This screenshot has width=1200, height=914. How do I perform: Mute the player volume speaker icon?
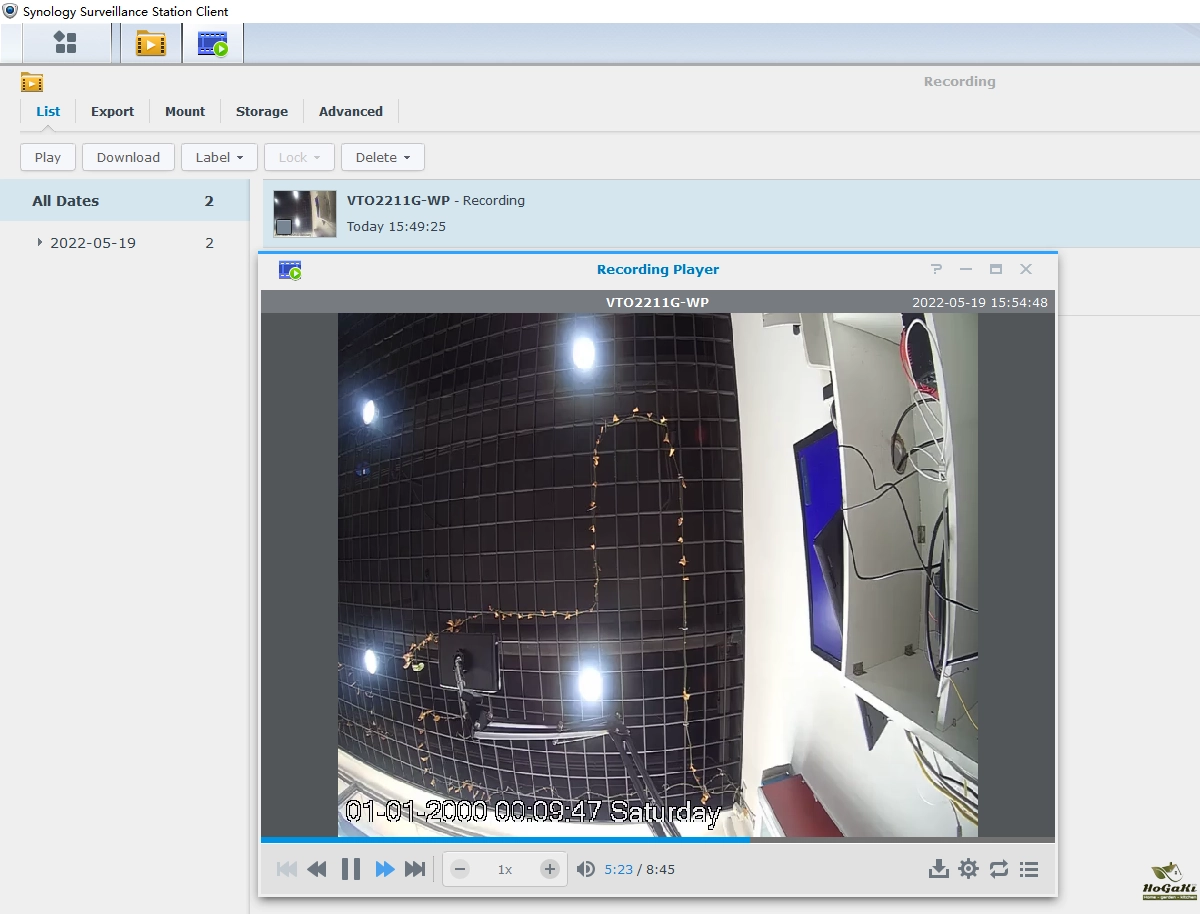(x=586, y=869)
